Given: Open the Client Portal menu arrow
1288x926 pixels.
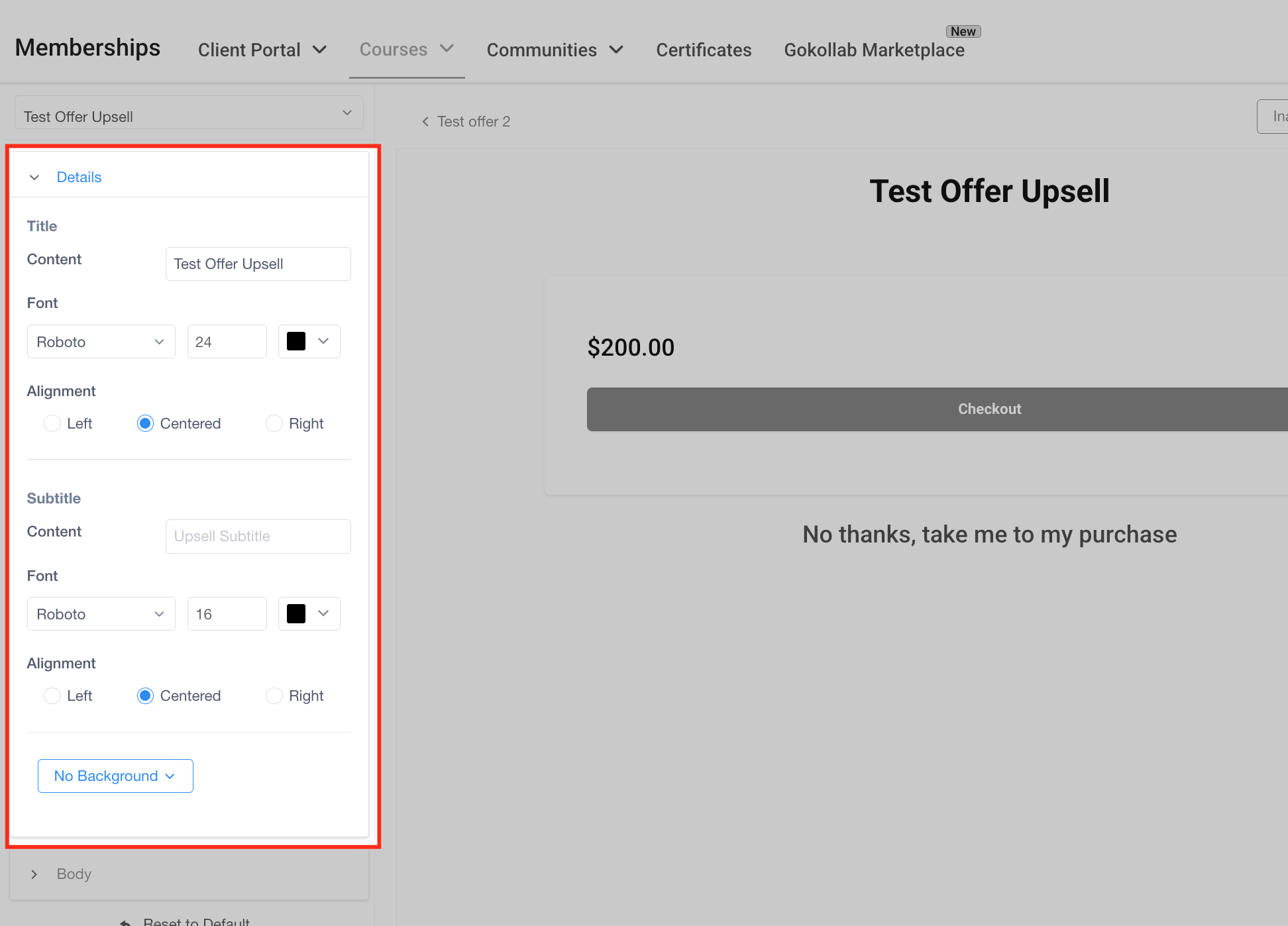Looking at the screenshot, I should click(320, 50).
